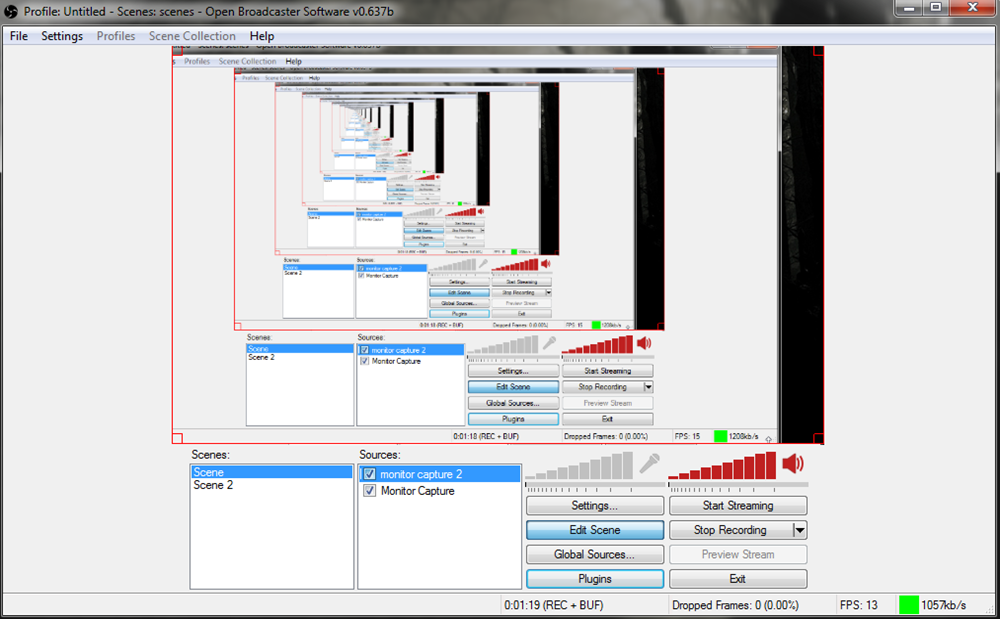Click the '0:01:19 (REC + BUF)' status text
This screenshot has width=1000, height=619.
(554, 605)
